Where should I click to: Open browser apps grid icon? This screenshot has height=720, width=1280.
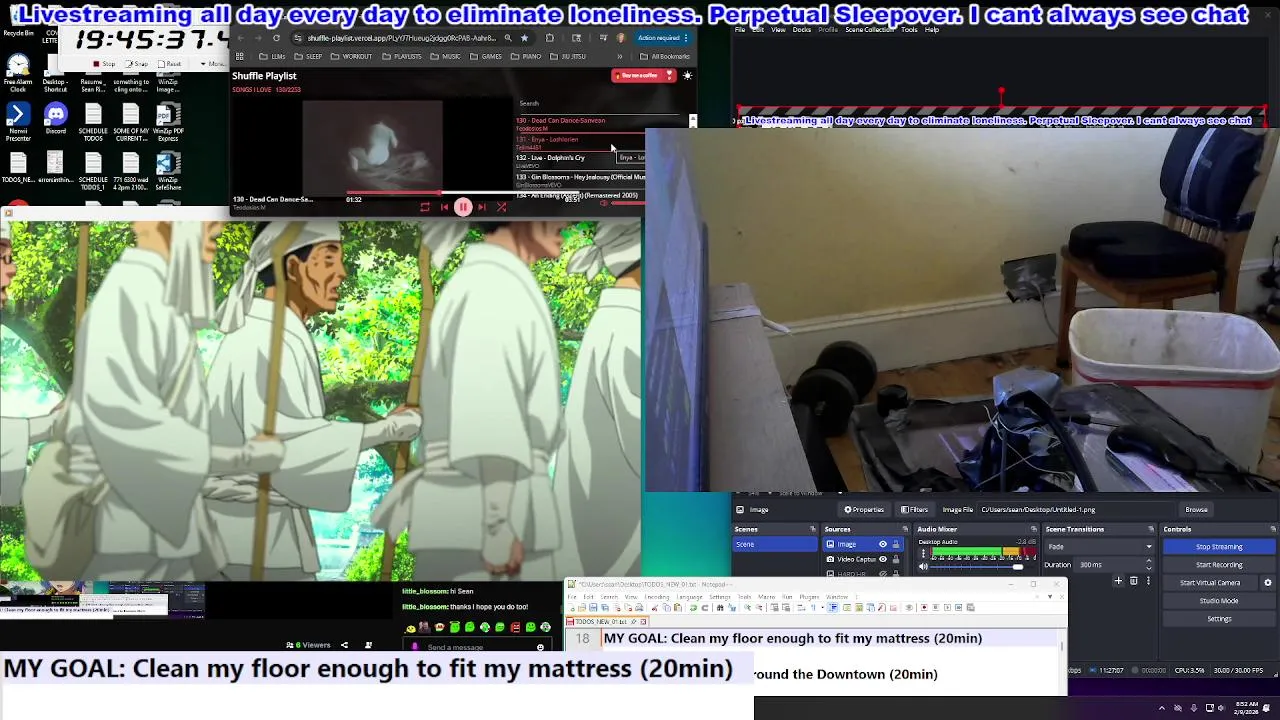pyautogui.click(x=240, y=57)
